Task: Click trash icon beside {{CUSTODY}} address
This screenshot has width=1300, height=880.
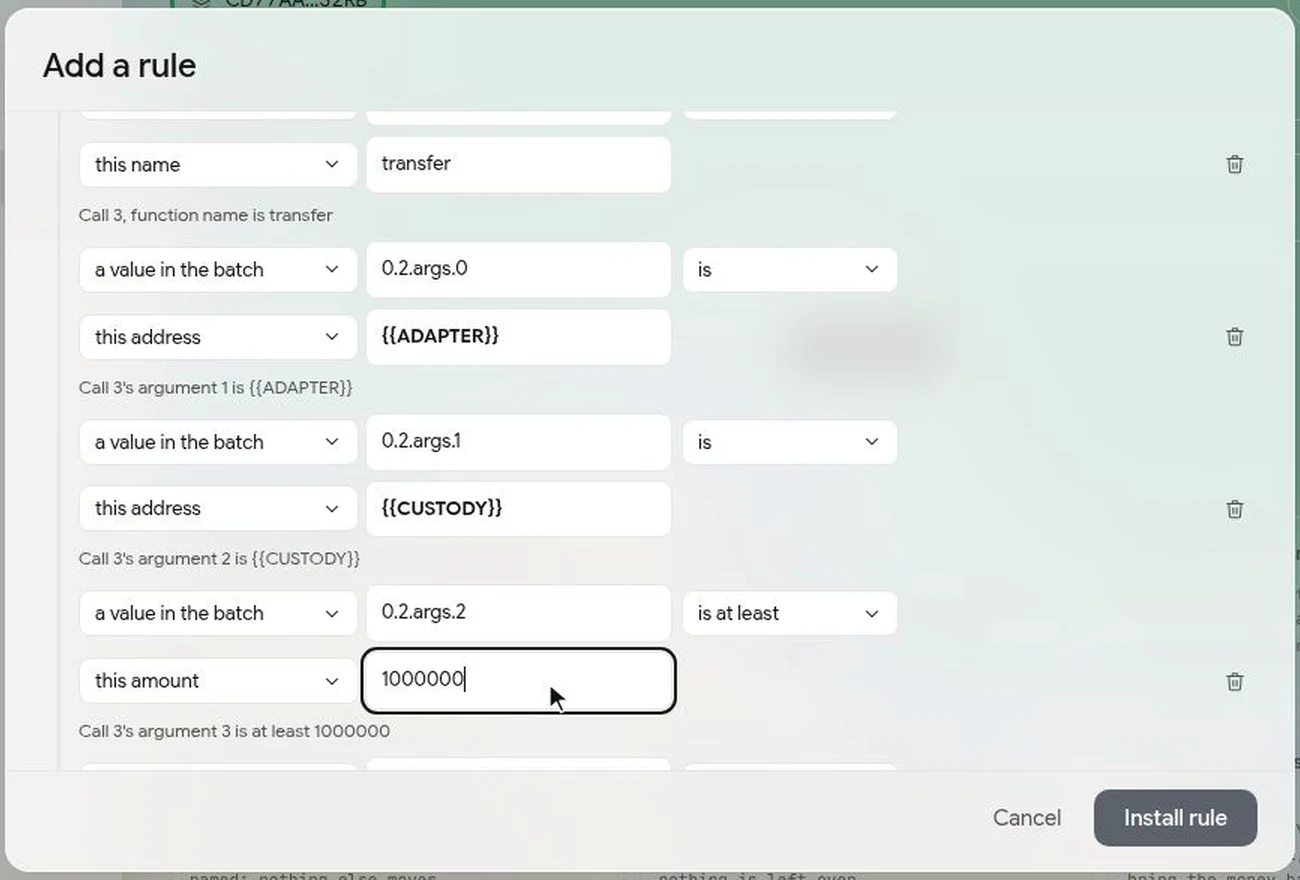Action: [1234, 509]
